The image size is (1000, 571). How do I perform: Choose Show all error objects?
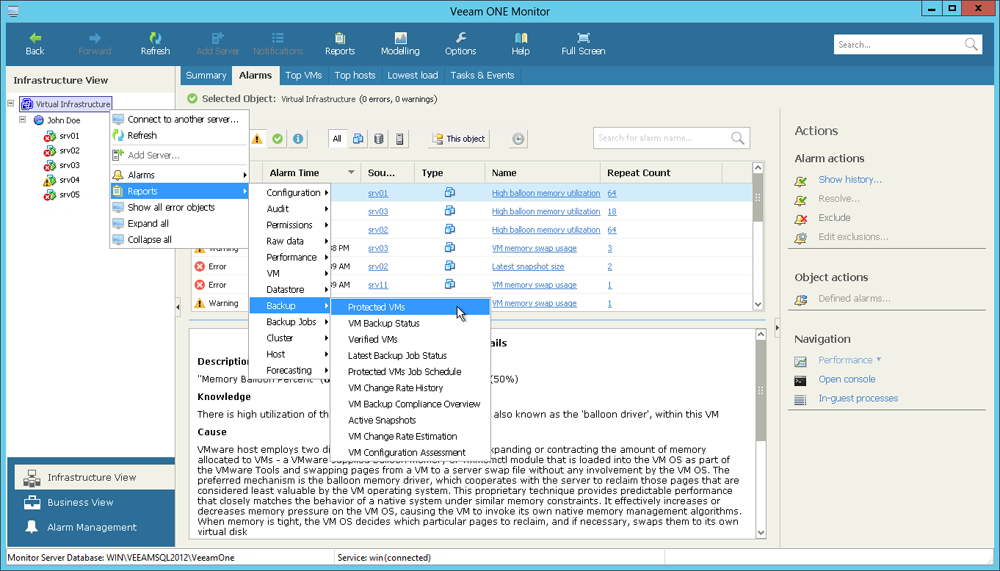179,207
